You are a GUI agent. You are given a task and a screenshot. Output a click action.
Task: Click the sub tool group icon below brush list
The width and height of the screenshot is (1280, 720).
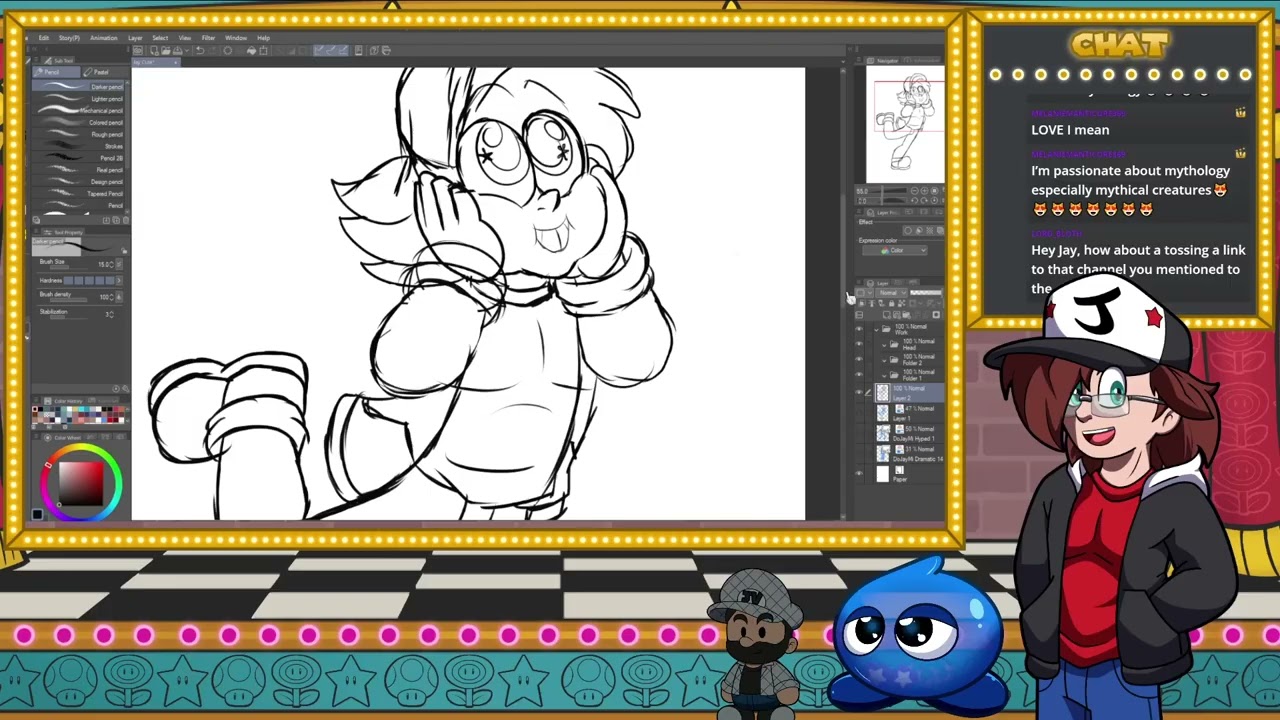point(36,220)
